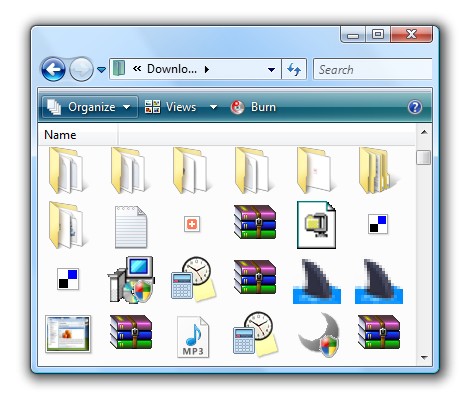Close the window with the red X
464x405 pixels.
[x=412, y=34]
